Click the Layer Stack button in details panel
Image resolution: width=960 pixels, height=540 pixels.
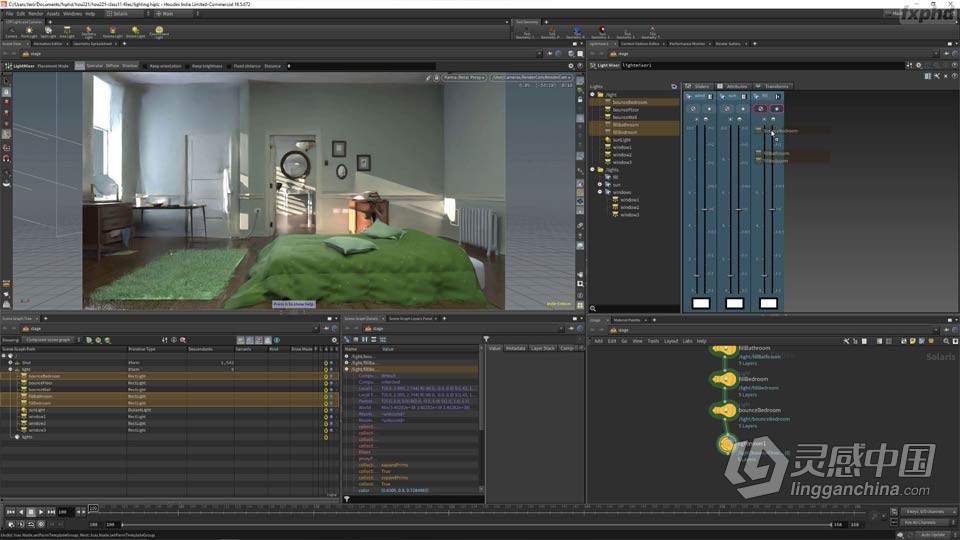(542, 348)
